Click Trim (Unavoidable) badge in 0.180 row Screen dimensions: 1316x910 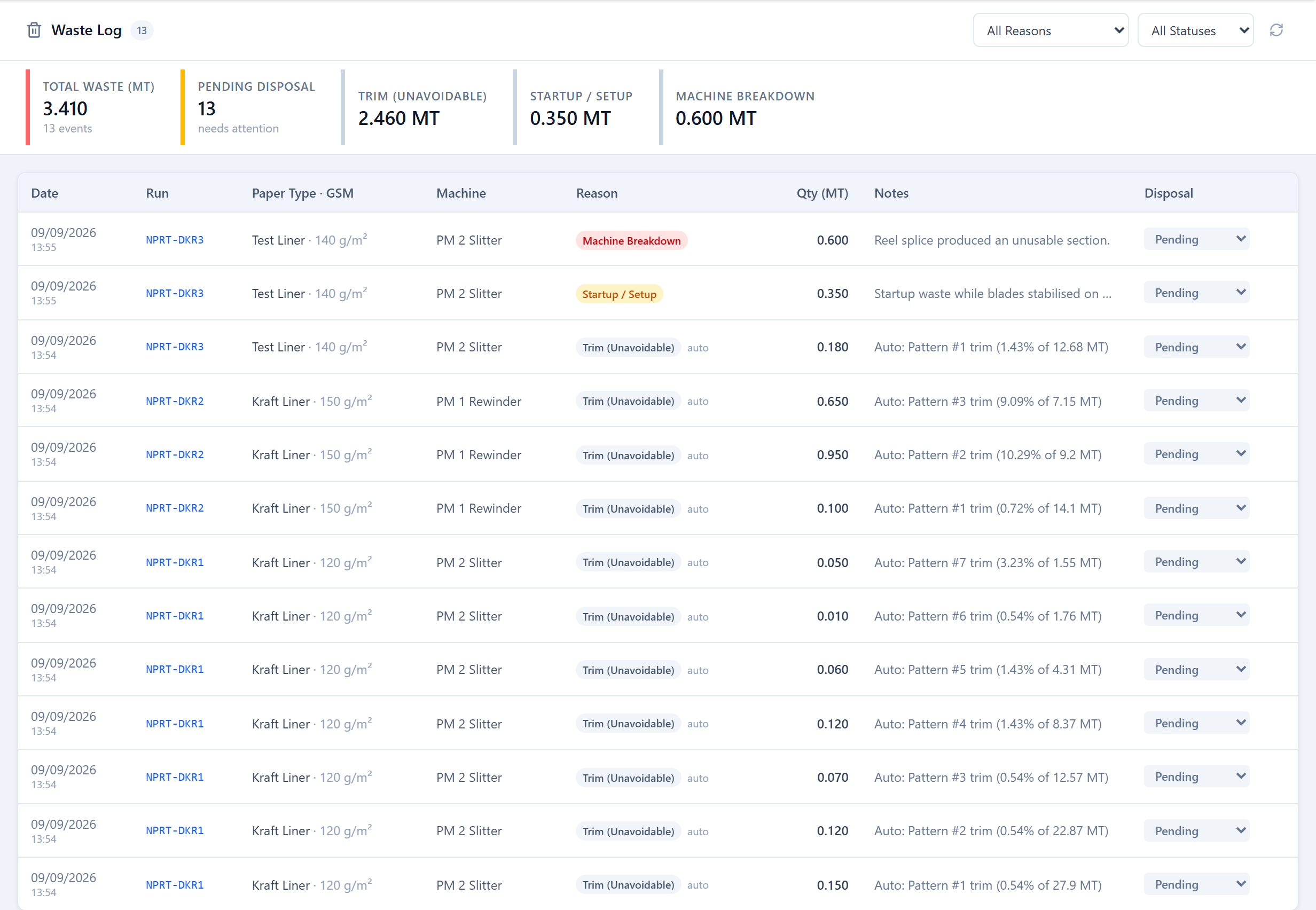tap(628, 348)
